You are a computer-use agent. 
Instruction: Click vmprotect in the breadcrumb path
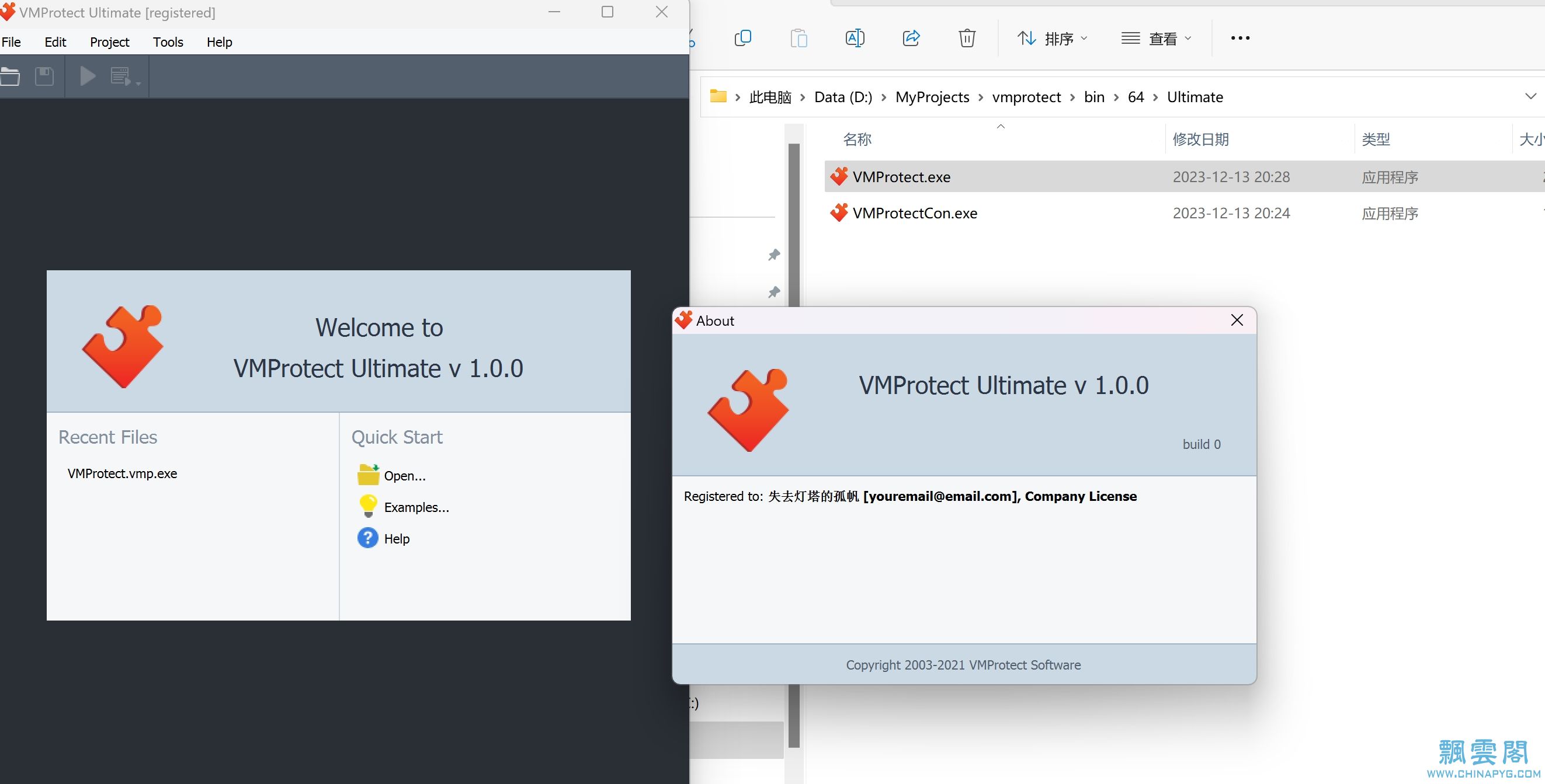[1026, 97]
